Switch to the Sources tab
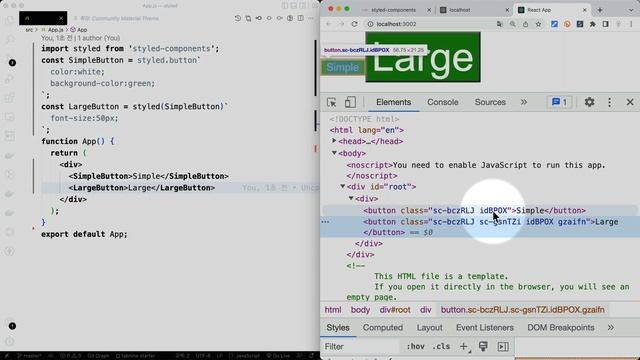The image size is (640, 360). (490, 102)
